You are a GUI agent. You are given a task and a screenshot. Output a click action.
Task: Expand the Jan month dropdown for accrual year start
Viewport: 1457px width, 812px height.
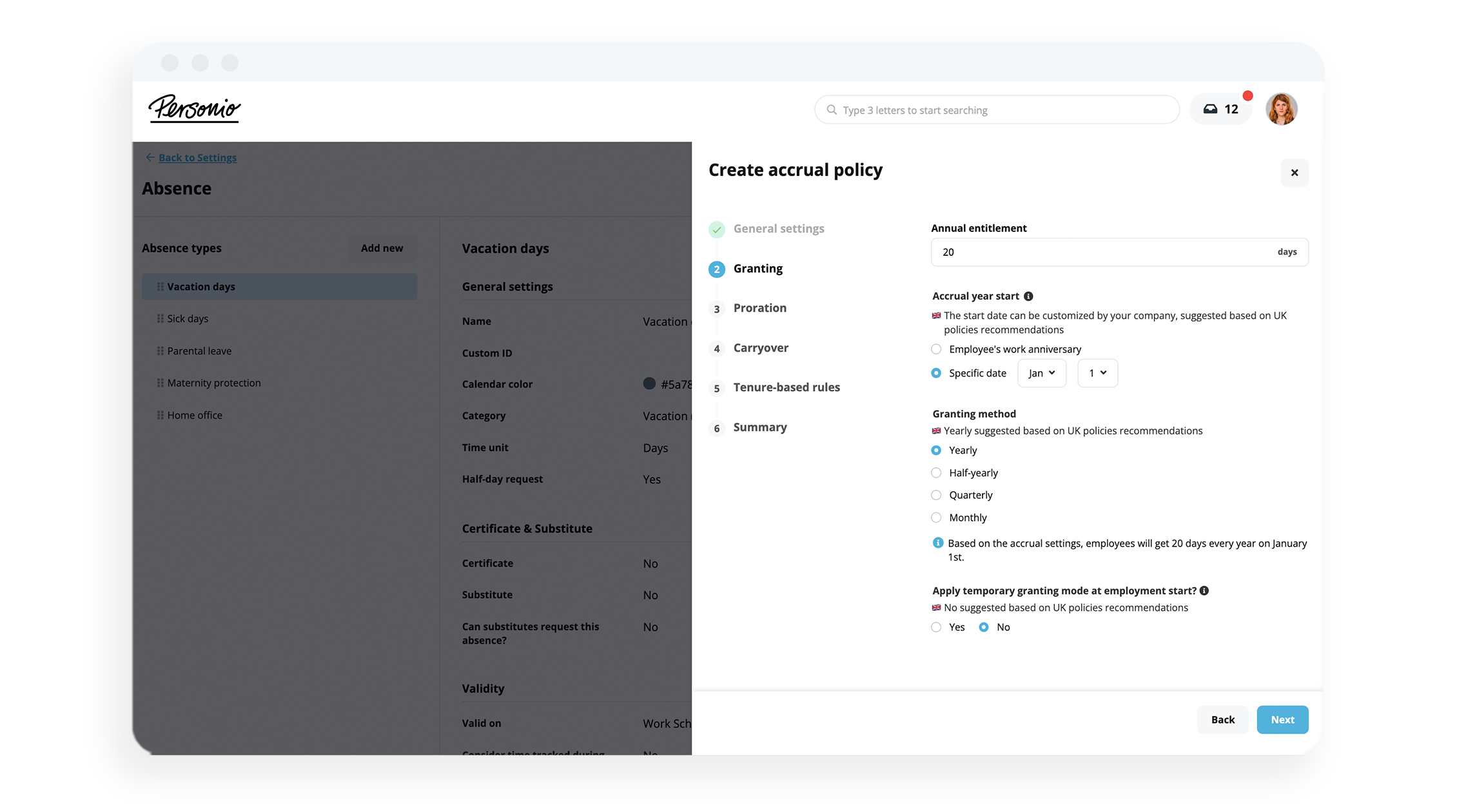tap(1041, 372)
